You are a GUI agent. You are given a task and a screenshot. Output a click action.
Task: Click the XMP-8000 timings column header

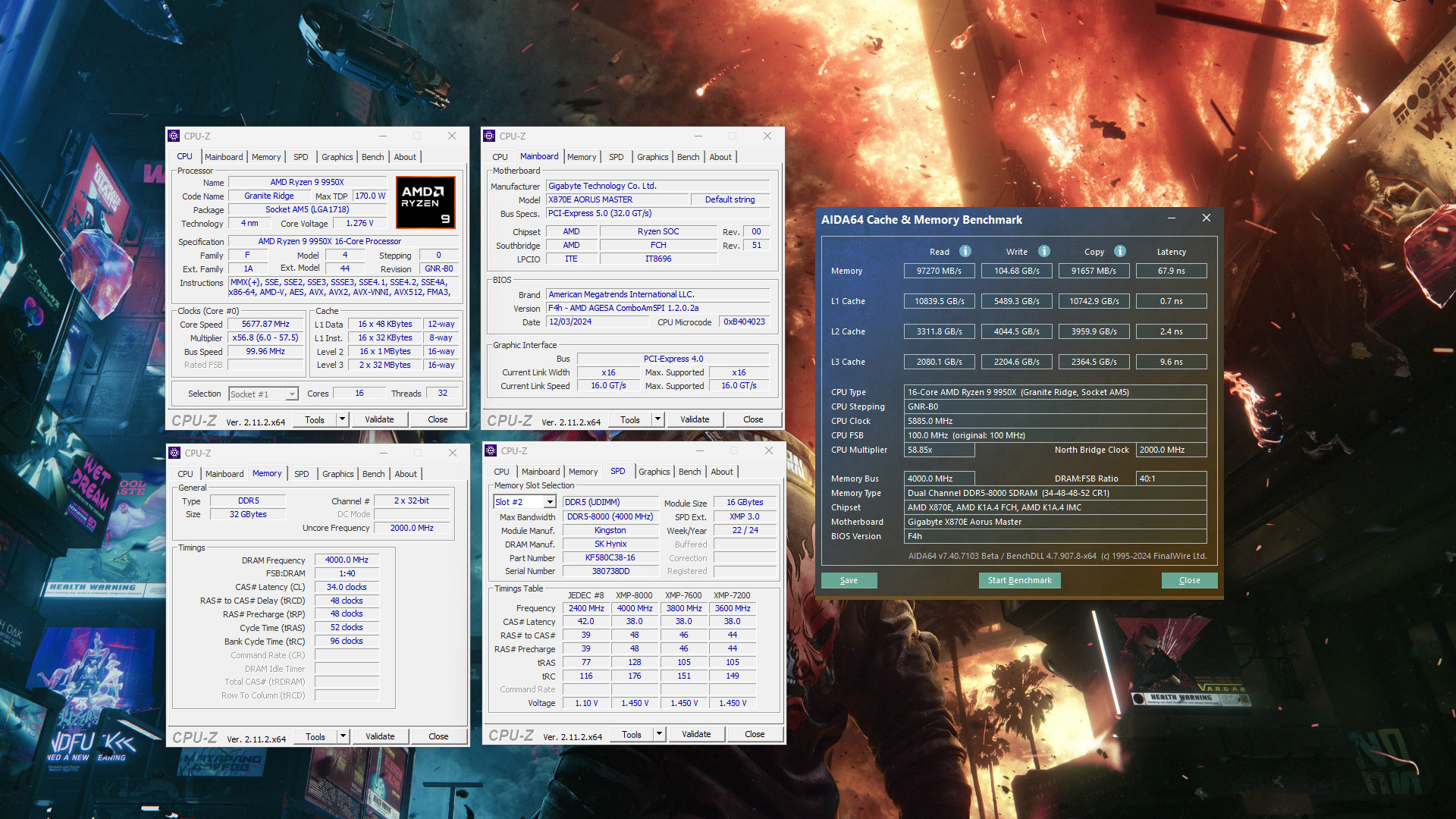[x=634, y=595]
